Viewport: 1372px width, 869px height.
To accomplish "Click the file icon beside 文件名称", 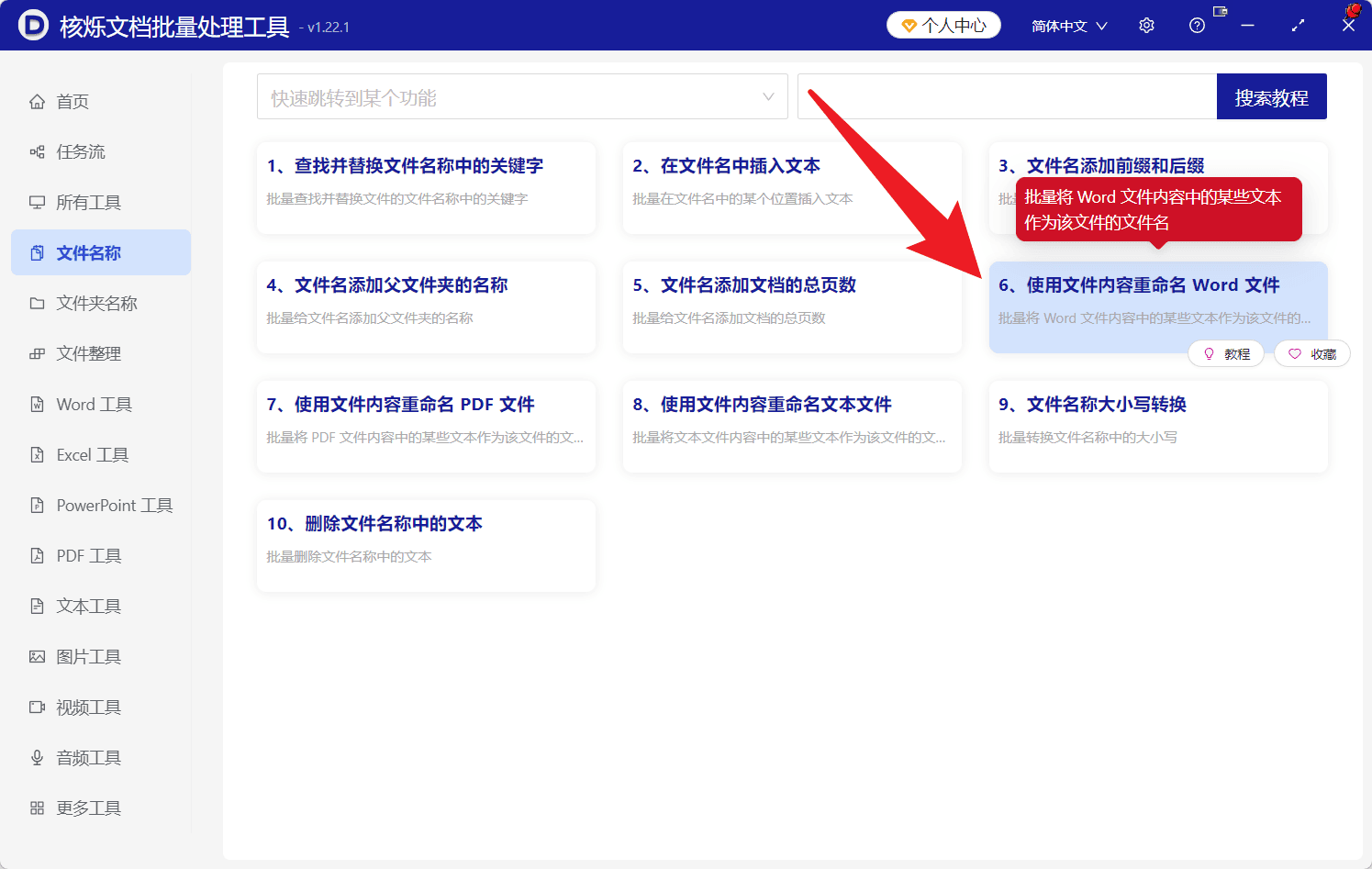I will coord(37,252).
